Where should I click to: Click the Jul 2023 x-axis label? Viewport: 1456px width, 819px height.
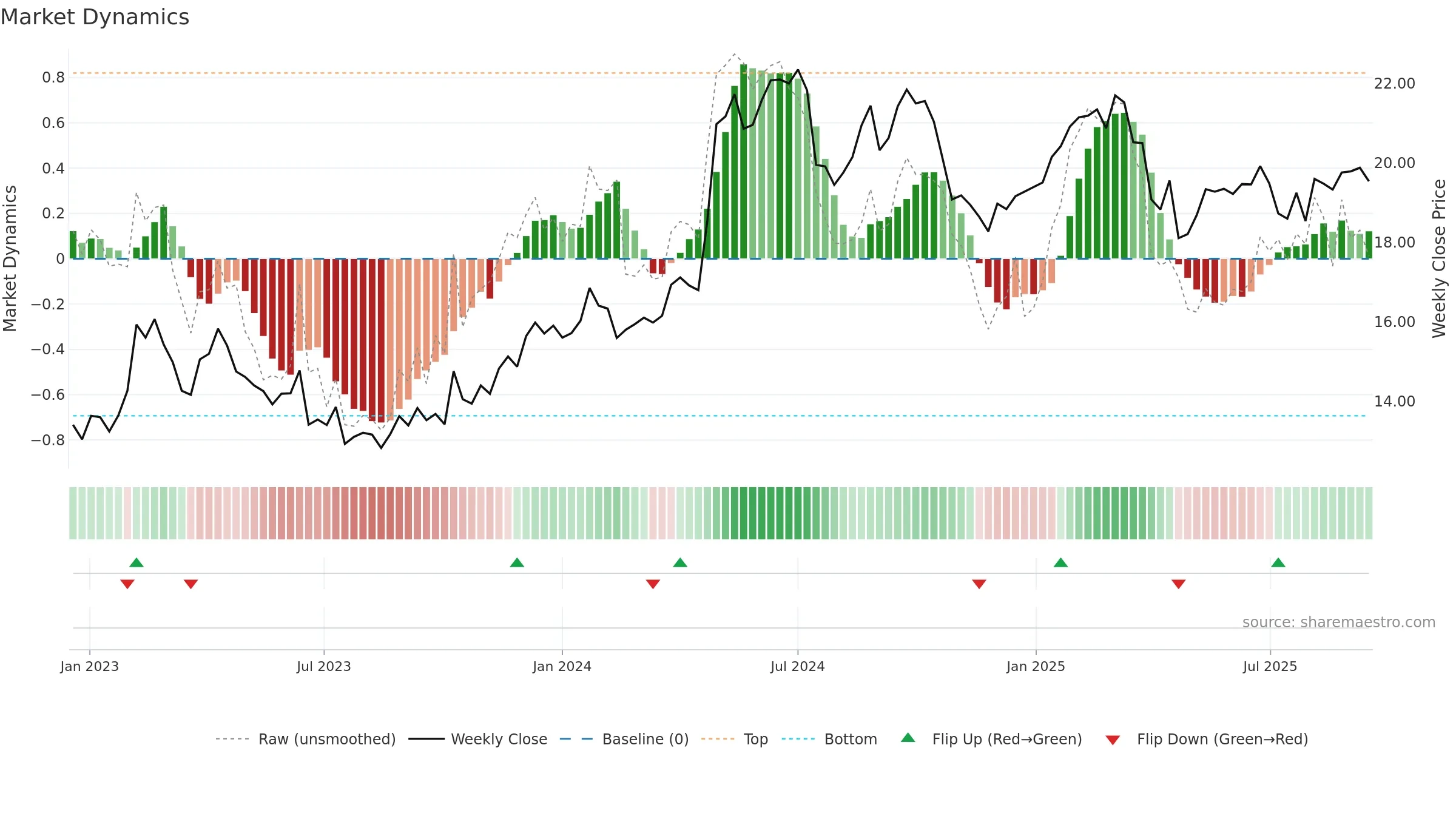324,667
